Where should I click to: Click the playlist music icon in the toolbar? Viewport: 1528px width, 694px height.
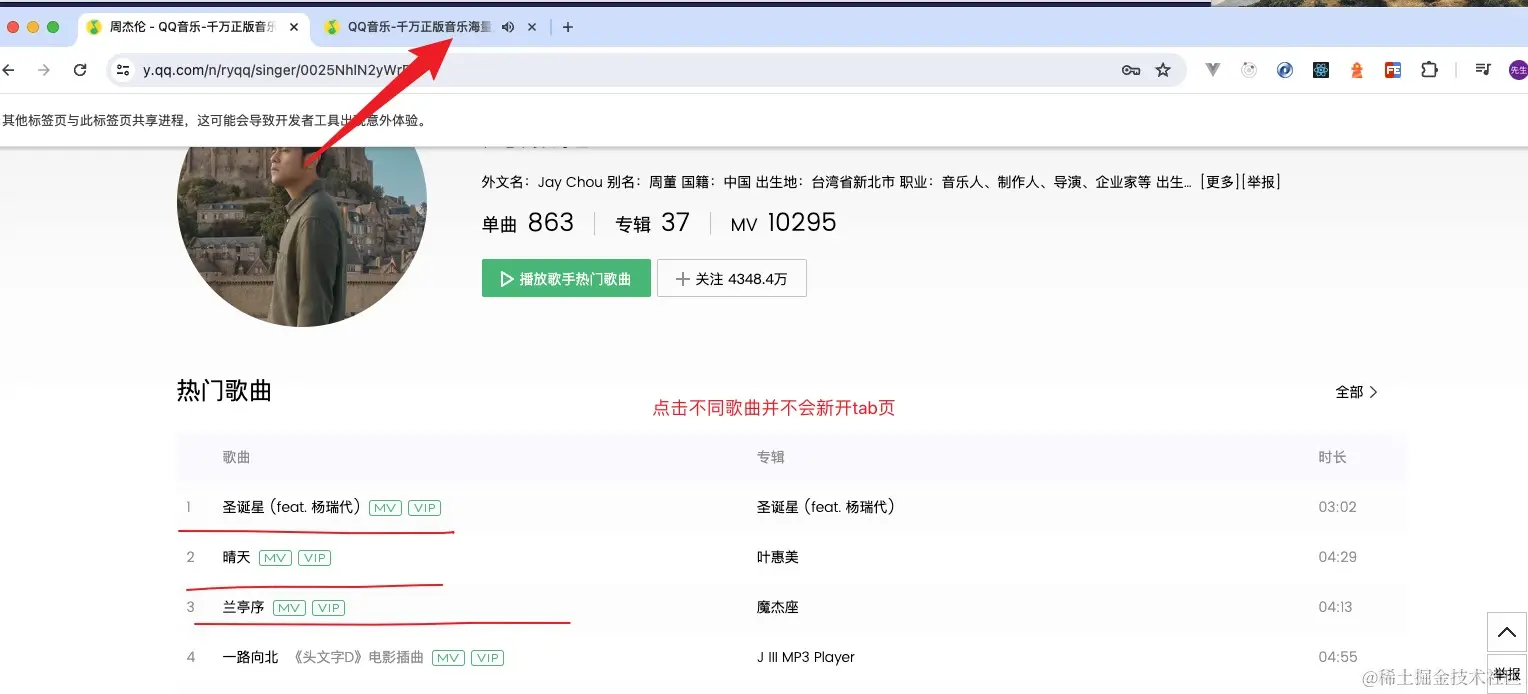pyautogui.click(x=1483, y=69)
